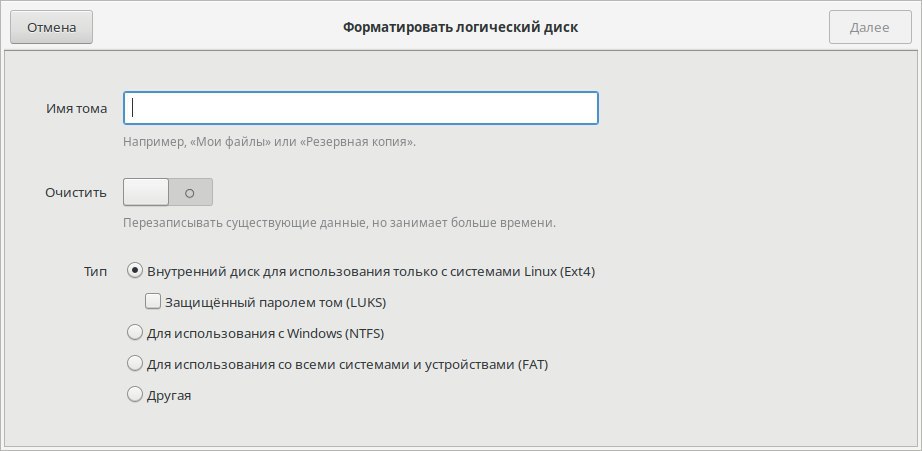Click the Имя тома label
Screen dimensions: 922x451
[x=76, y=108]
